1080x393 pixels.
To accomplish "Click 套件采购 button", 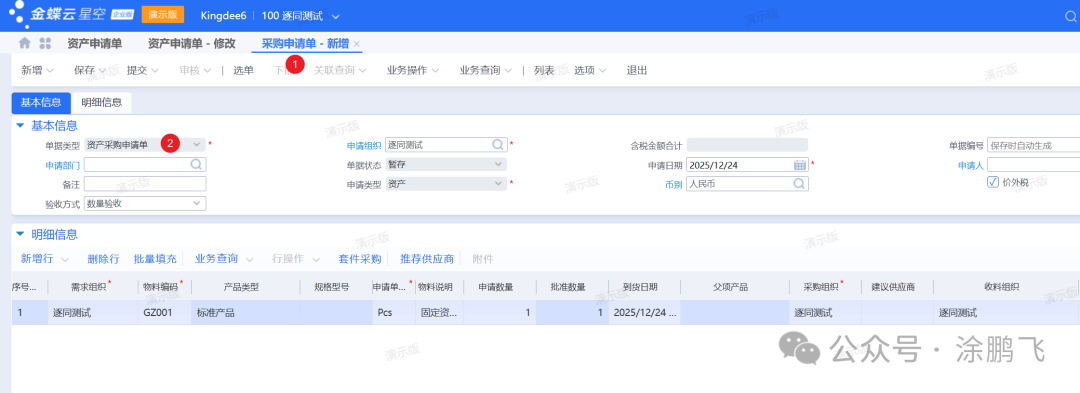I will click(x=360, y=259).
